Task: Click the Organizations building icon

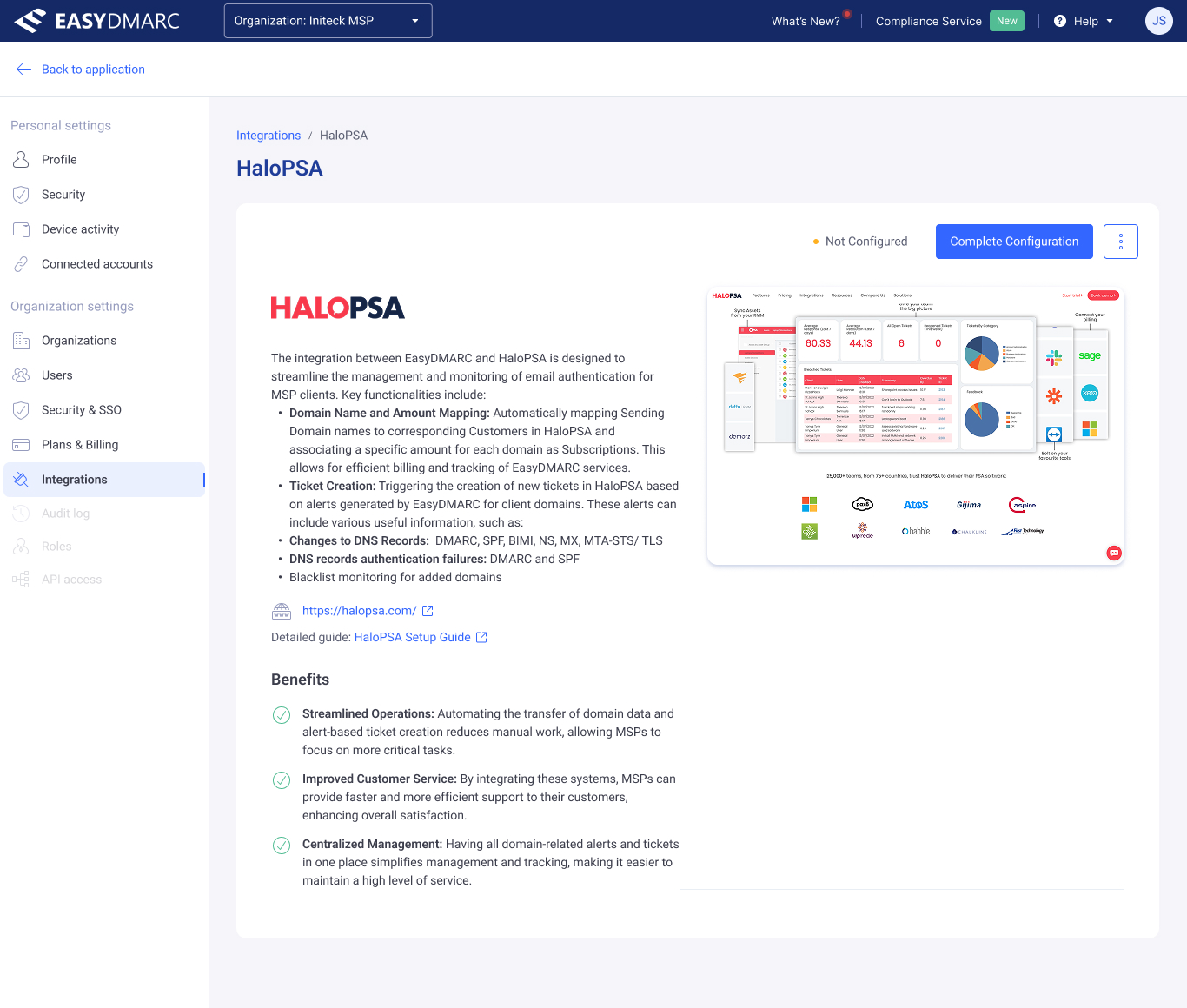Action: tap(21, 341)
